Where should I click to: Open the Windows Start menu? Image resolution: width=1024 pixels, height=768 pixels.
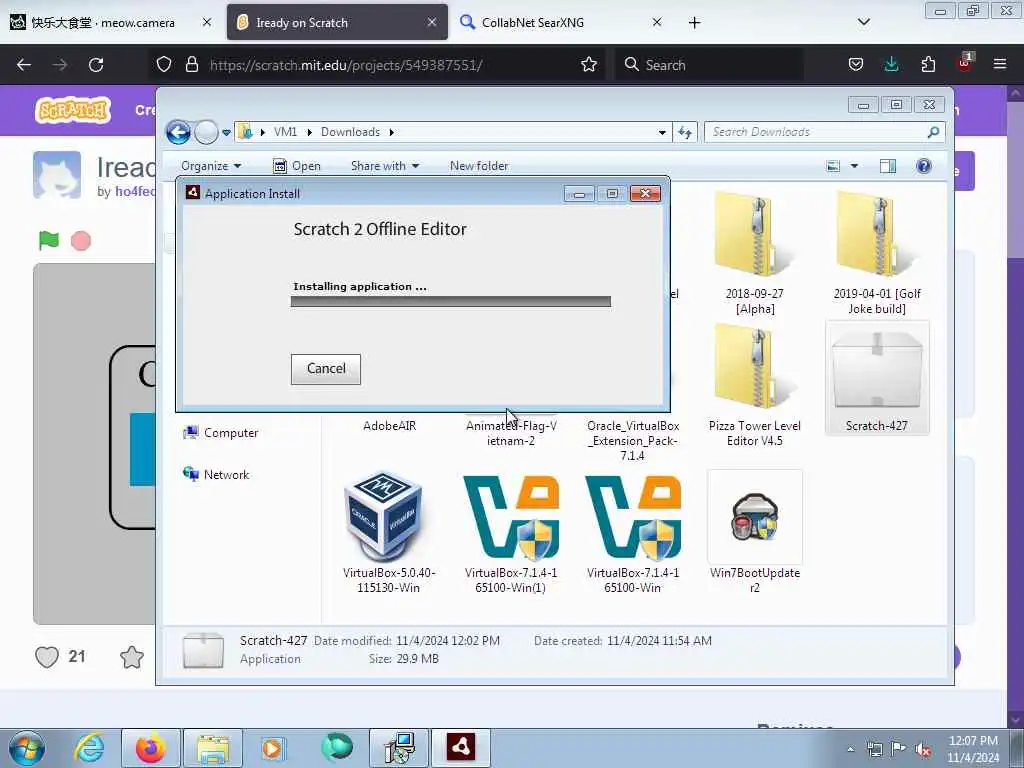point(27,748)
